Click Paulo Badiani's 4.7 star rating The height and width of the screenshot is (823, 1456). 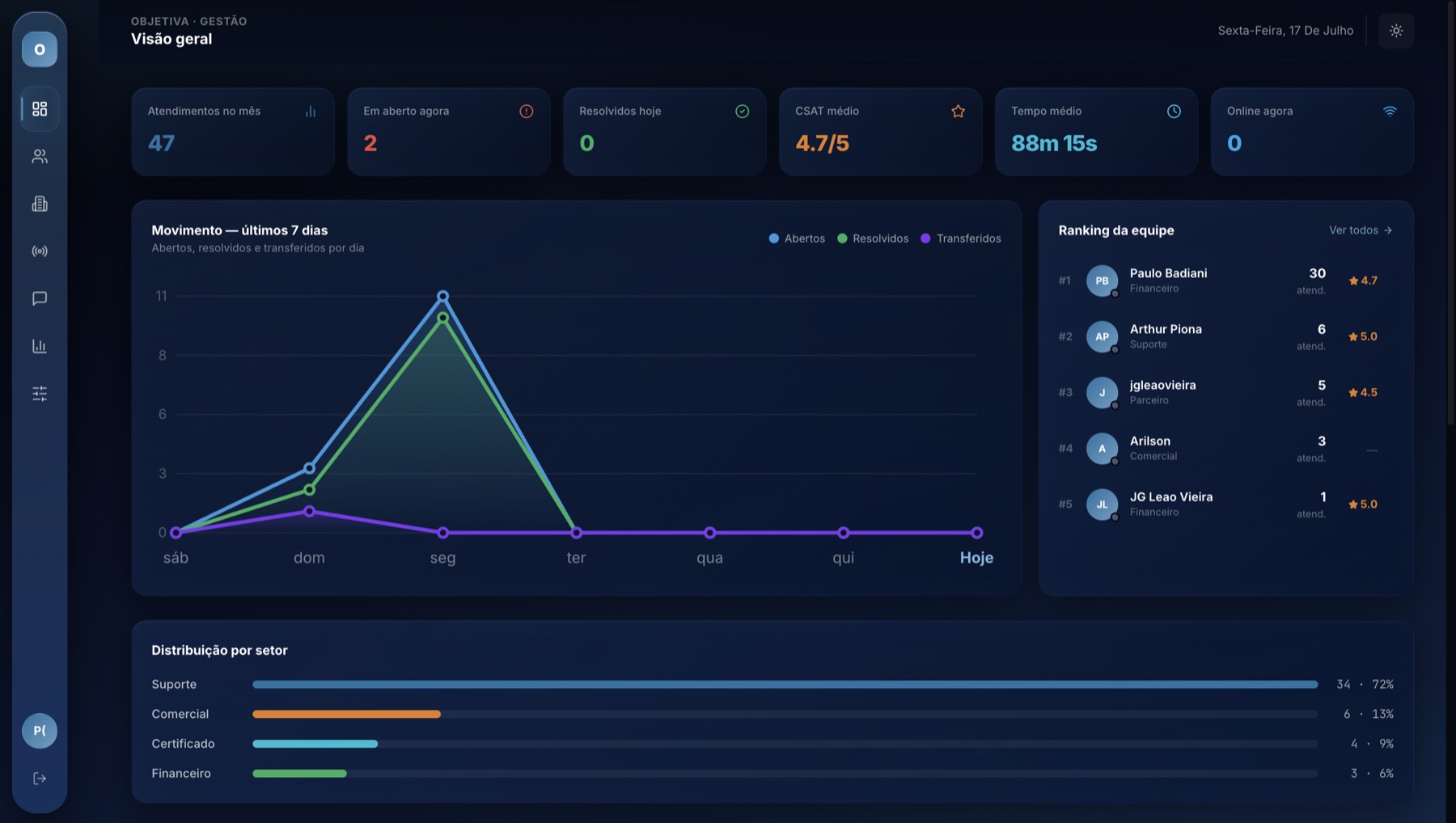[x=1363, y=281]
